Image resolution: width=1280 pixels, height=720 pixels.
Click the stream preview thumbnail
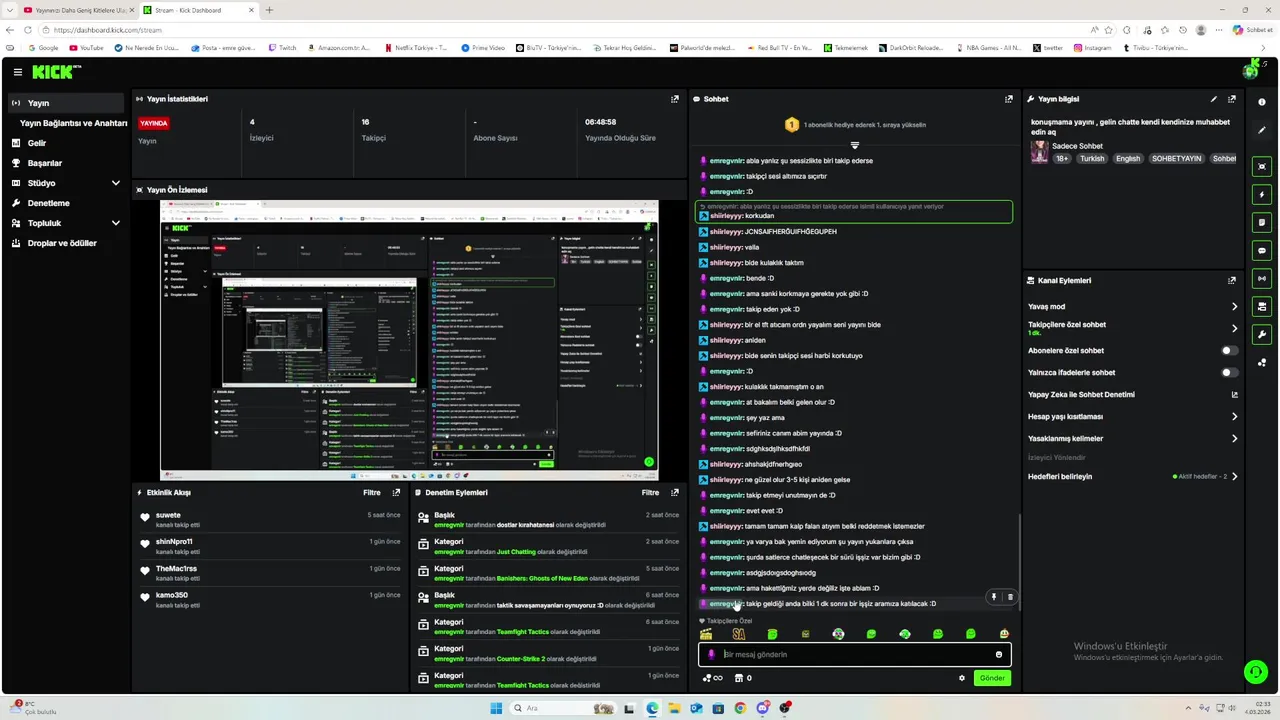point(409,340)
